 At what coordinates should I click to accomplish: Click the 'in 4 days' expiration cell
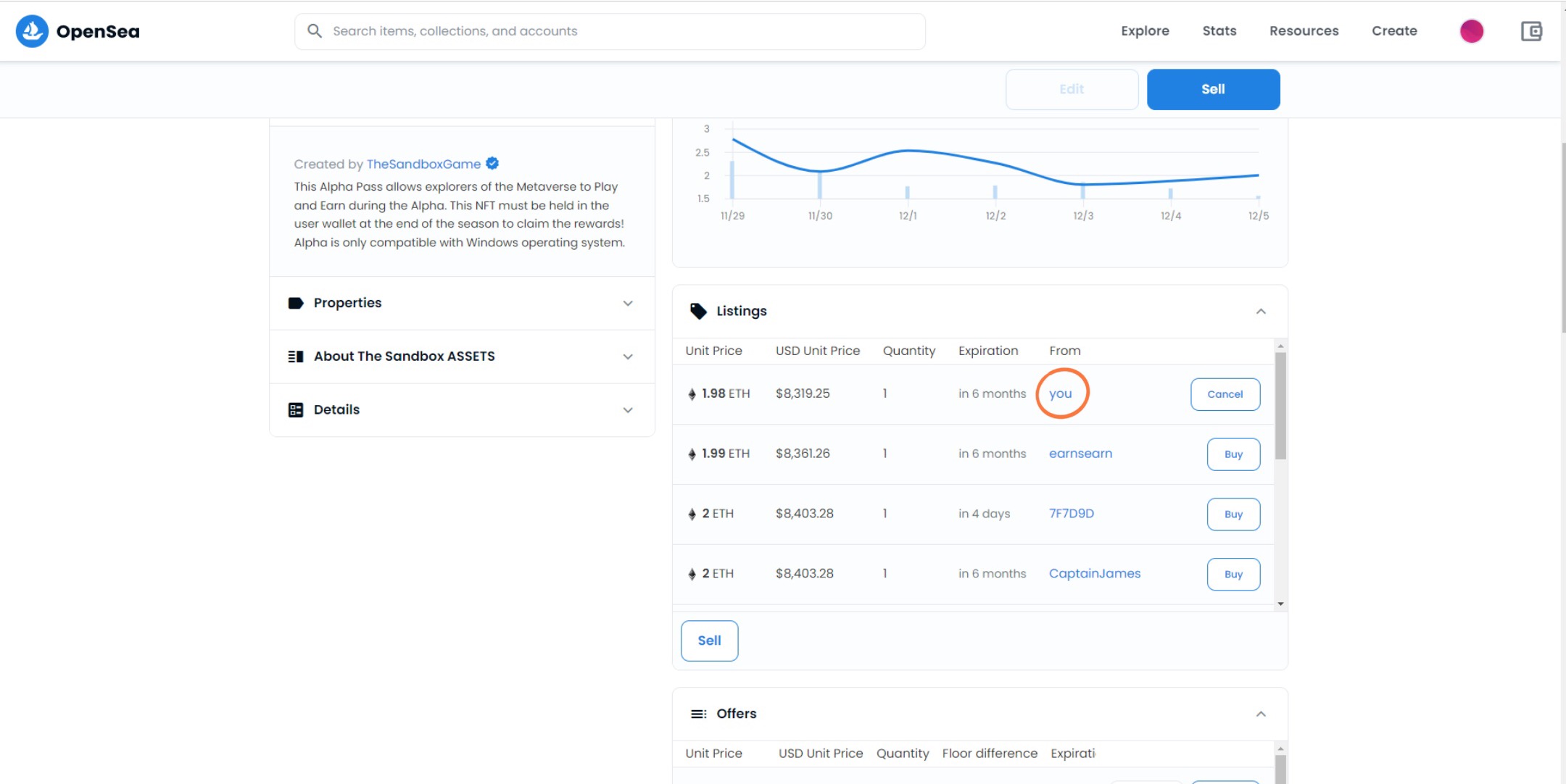pos(984,514)
